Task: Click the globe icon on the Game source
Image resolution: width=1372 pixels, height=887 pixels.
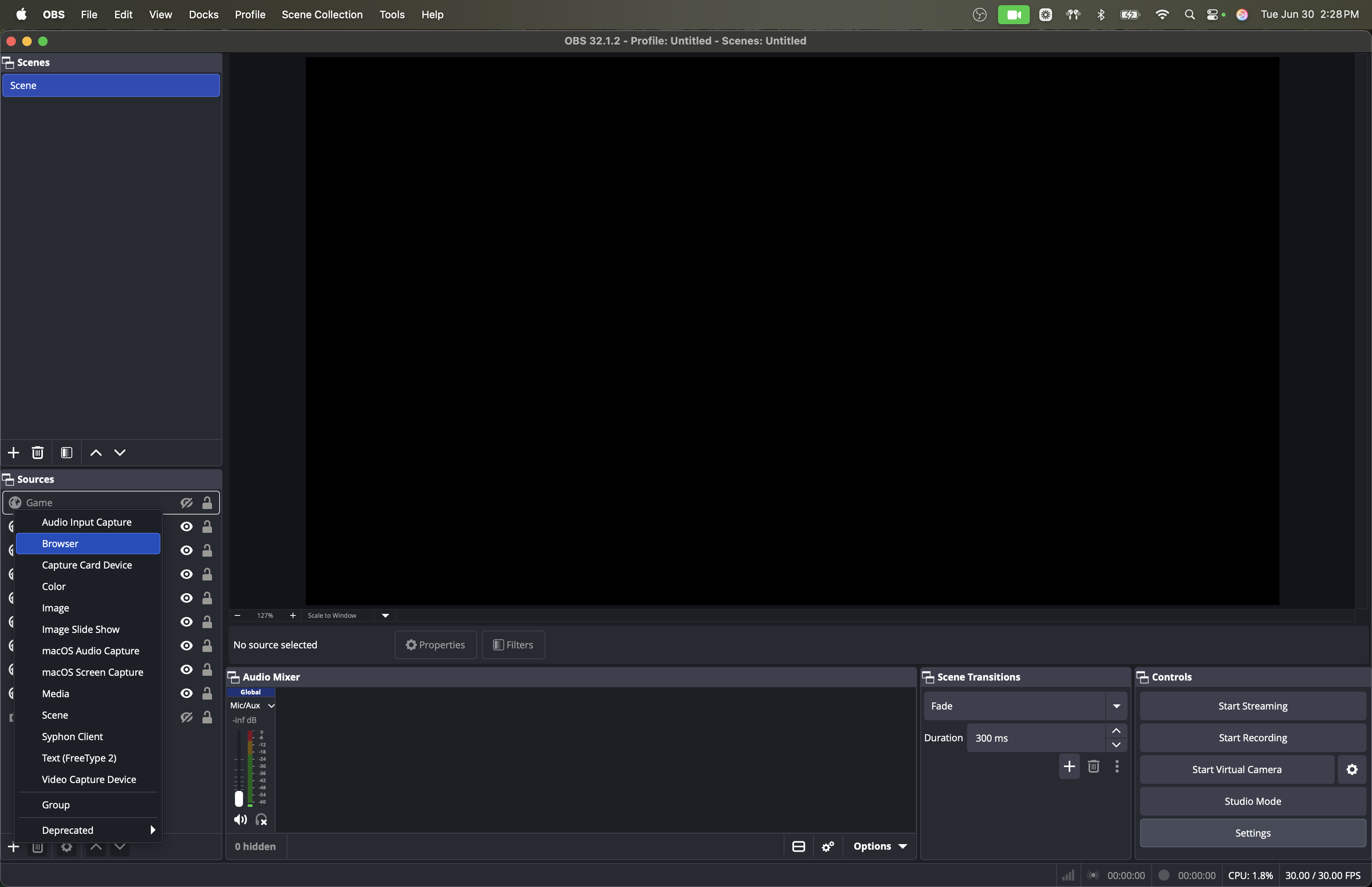Action: (x=15, y=503)
